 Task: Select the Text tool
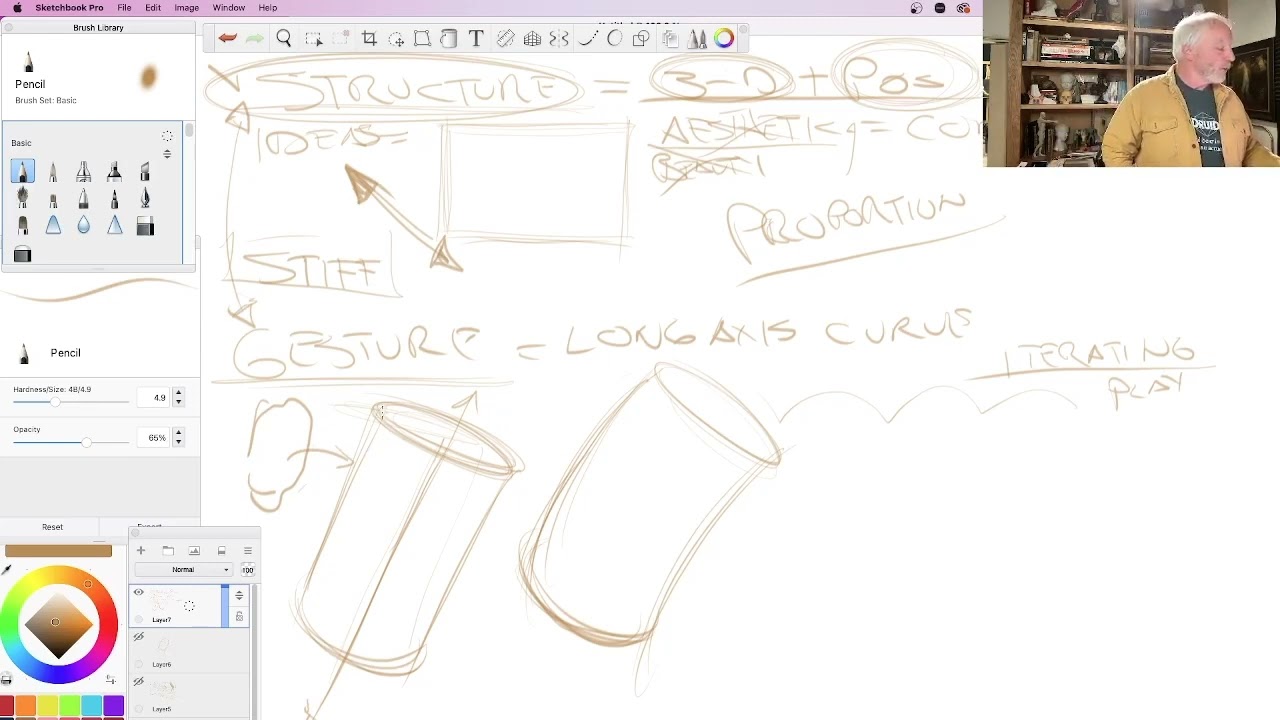coord(476,39)
